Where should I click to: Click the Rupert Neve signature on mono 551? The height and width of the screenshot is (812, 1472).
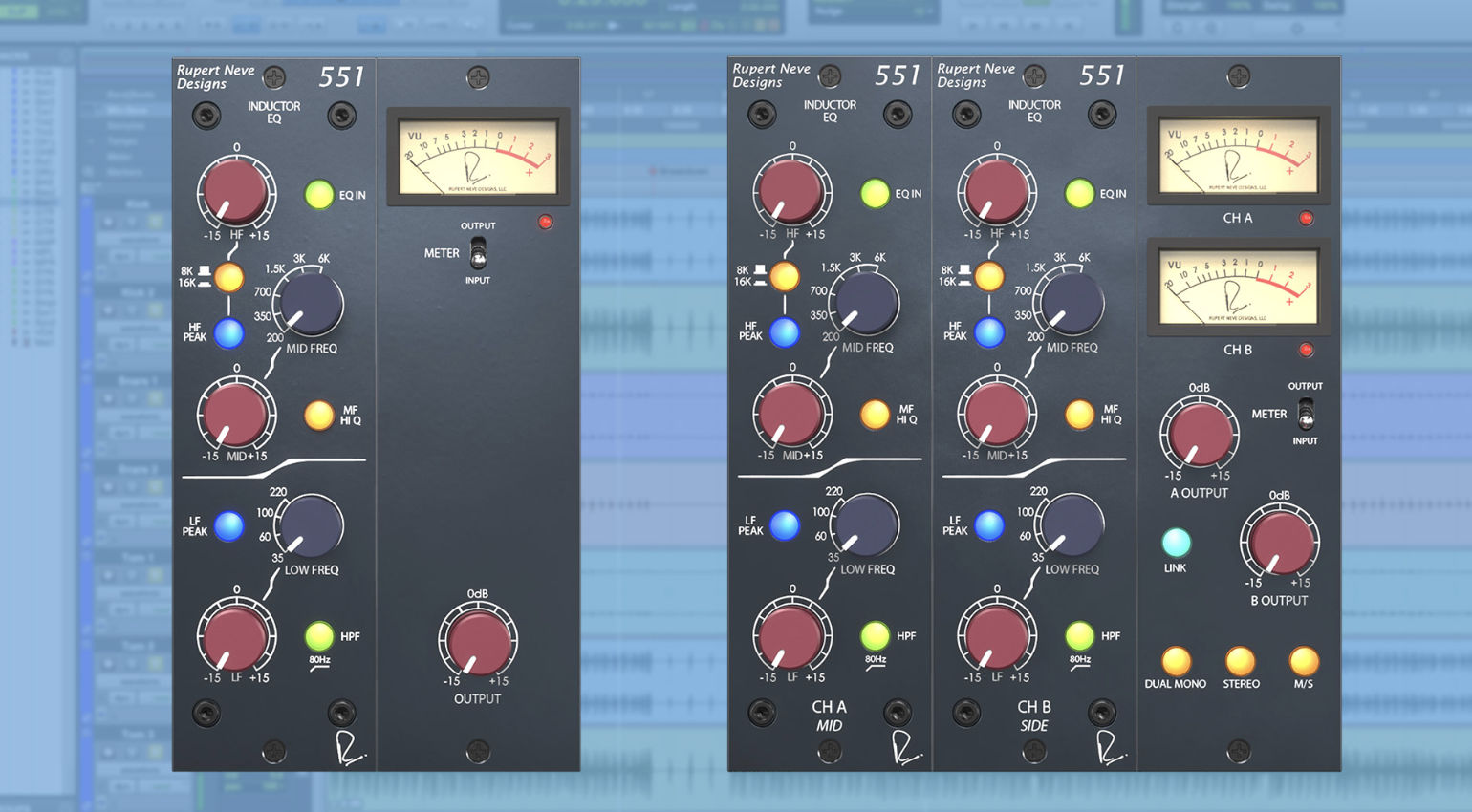(350, 748)
